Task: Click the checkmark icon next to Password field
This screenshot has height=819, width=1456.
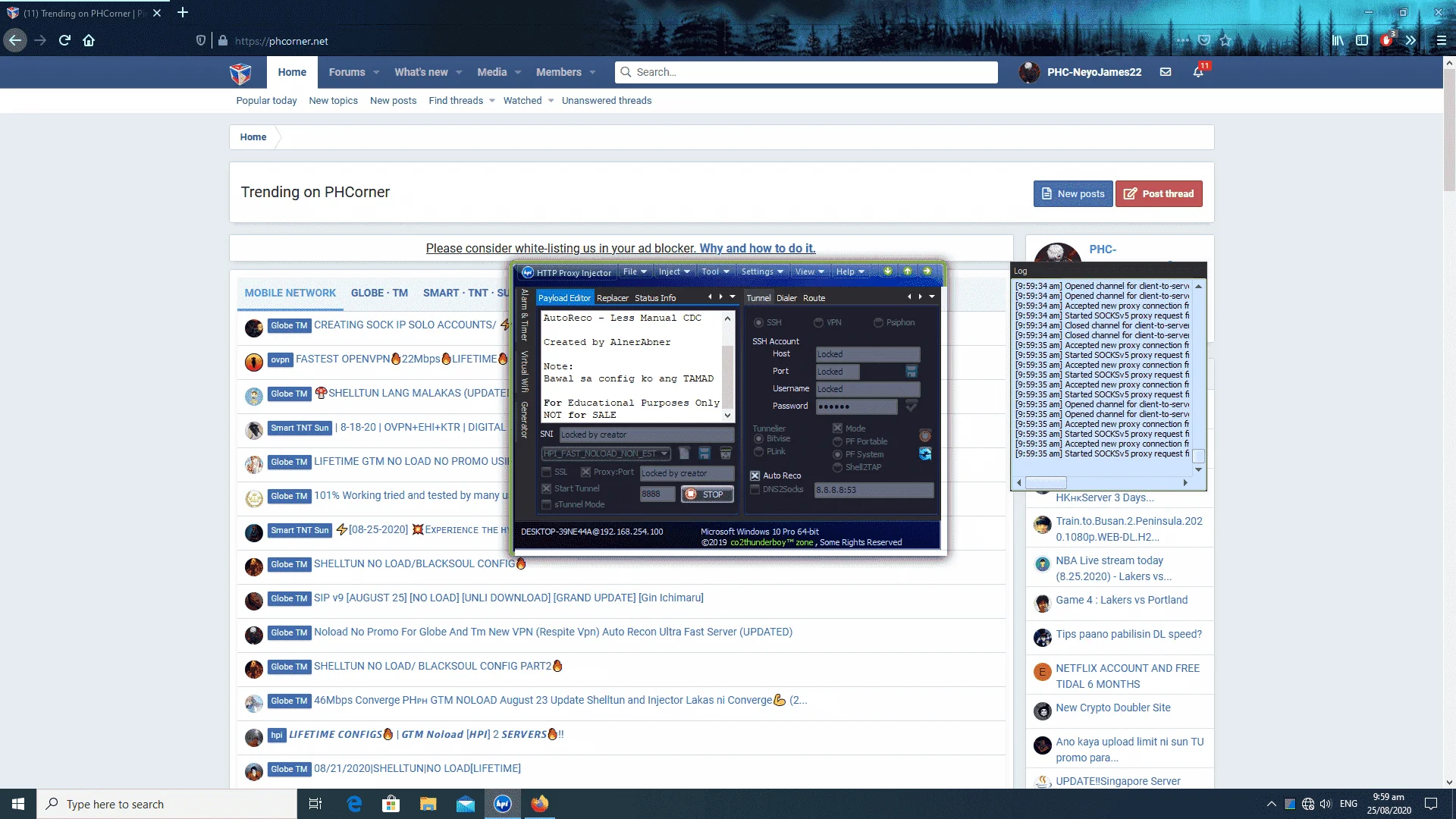Action: (x=912, y=406)
